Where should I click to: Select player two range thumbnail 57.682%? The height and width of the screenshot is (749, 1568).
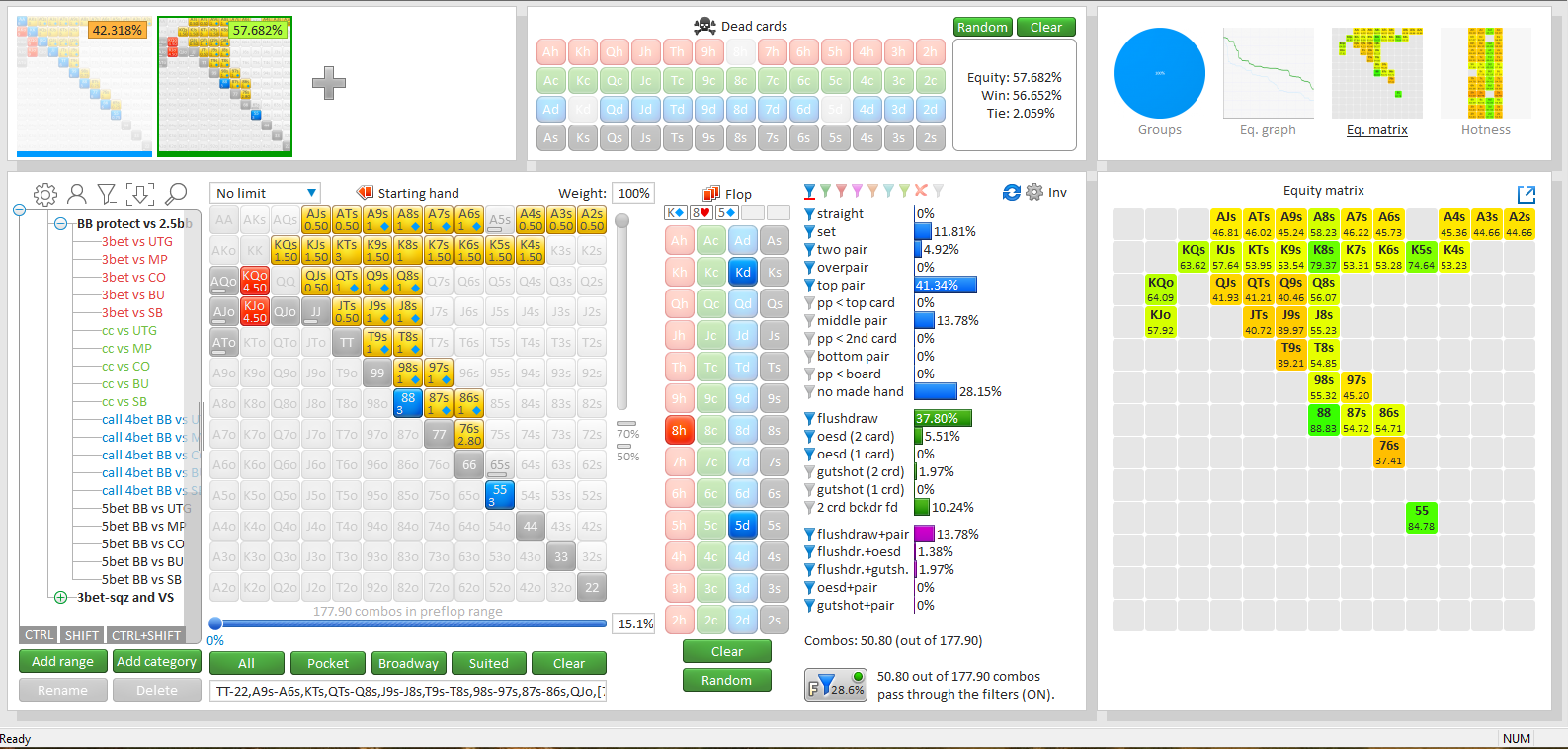(225, 87)
